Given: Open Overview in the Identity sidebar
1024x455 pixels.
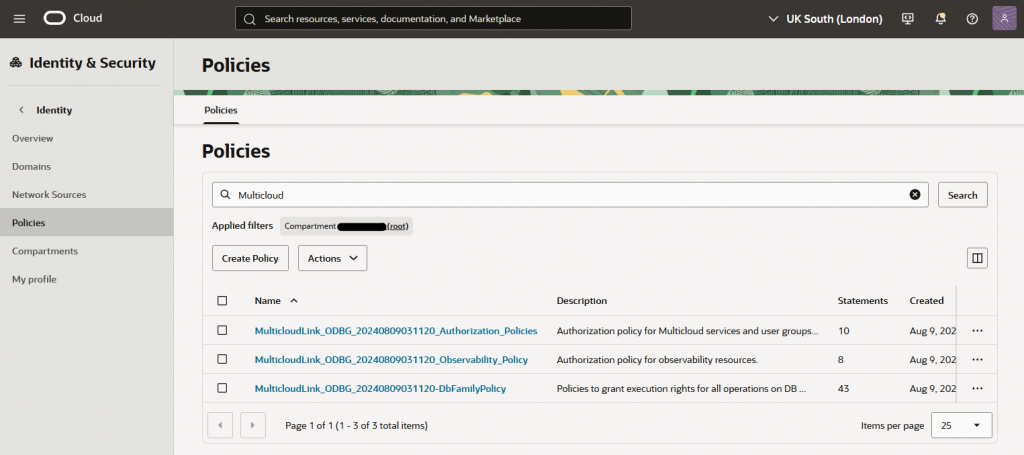Looking at the screenshot, I should click(x=33, y=138).
